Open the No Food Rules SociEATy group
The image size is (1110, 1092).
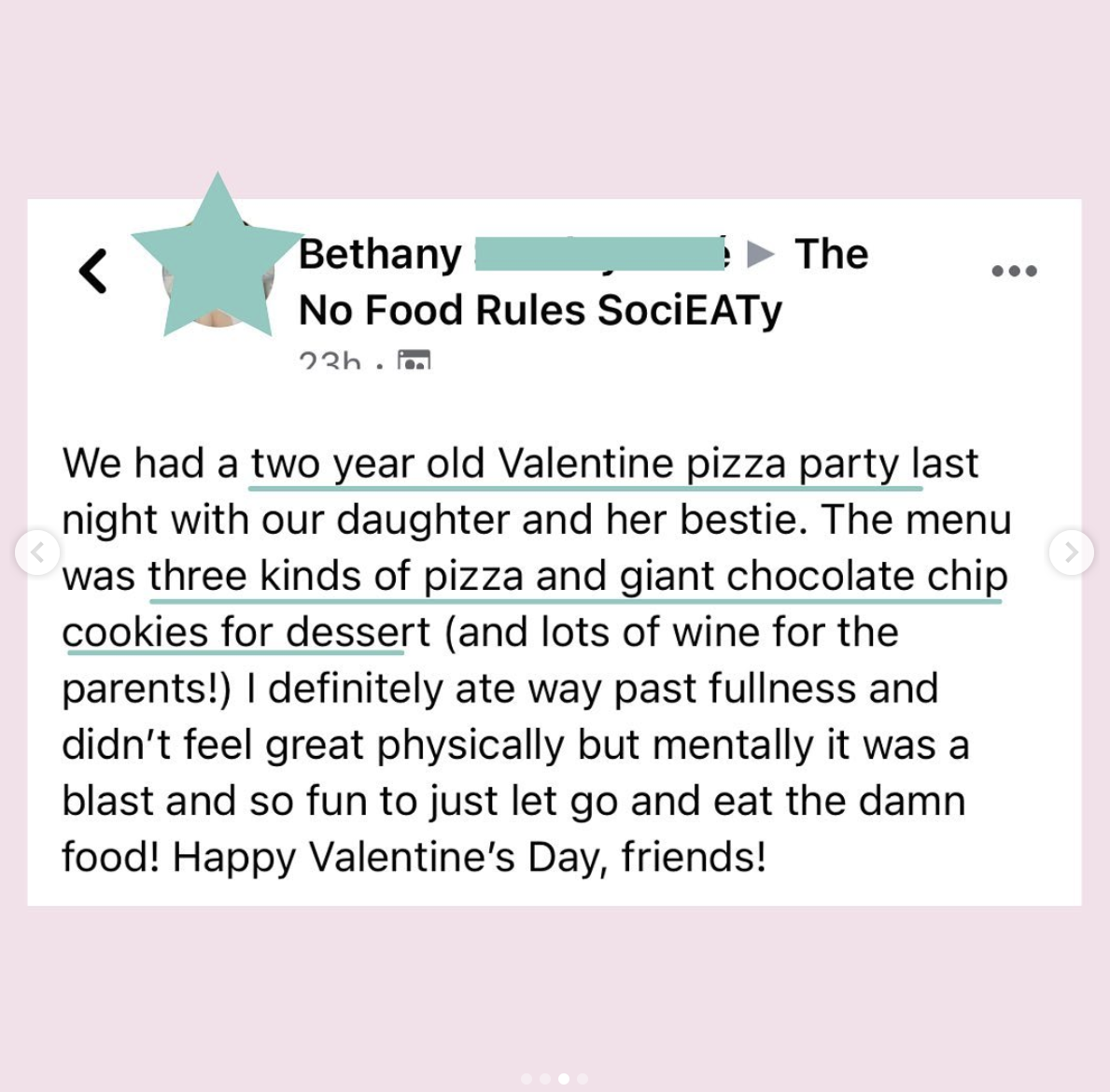[541, 311]
